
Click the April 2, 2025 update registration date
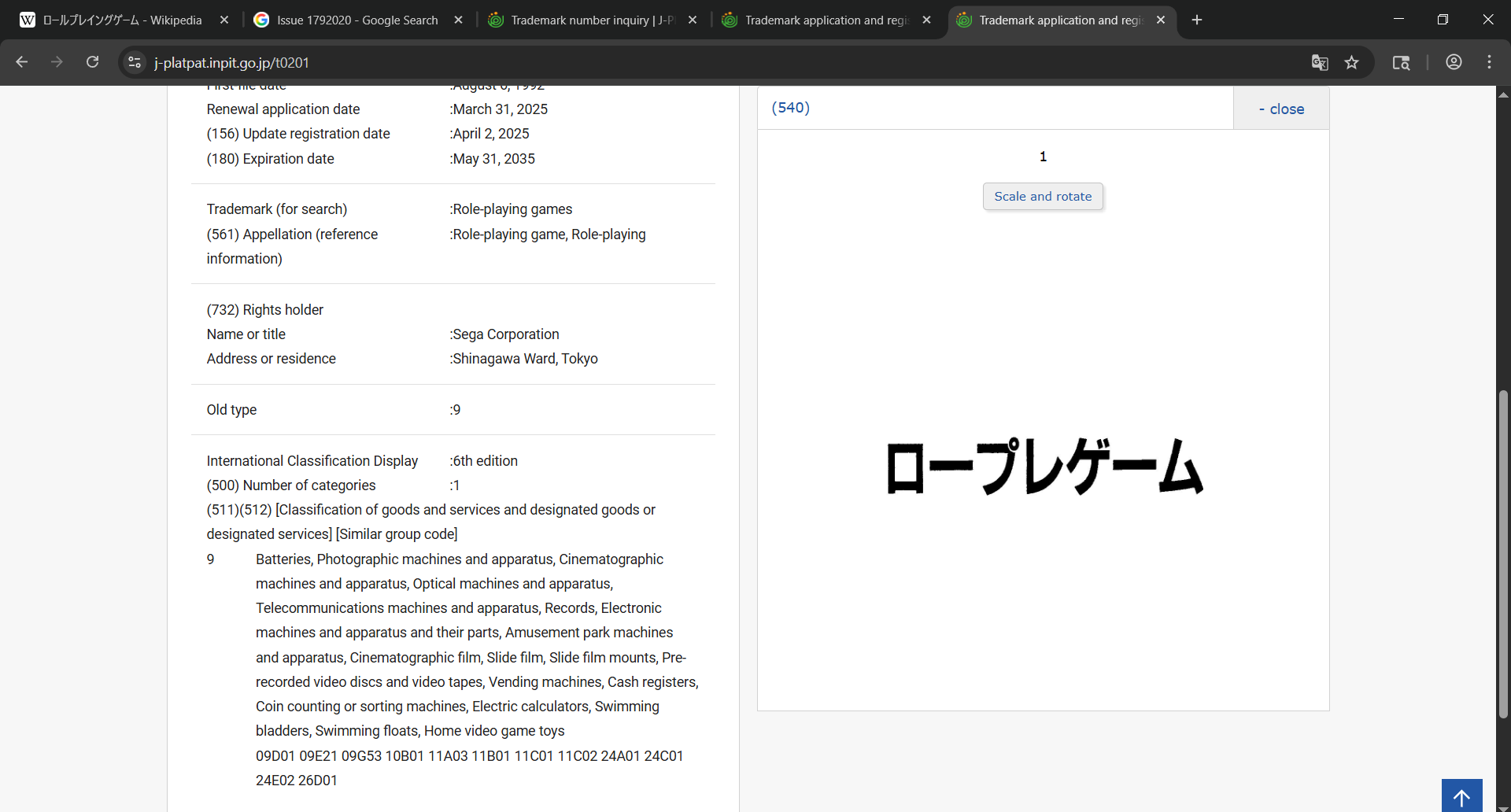491,134
